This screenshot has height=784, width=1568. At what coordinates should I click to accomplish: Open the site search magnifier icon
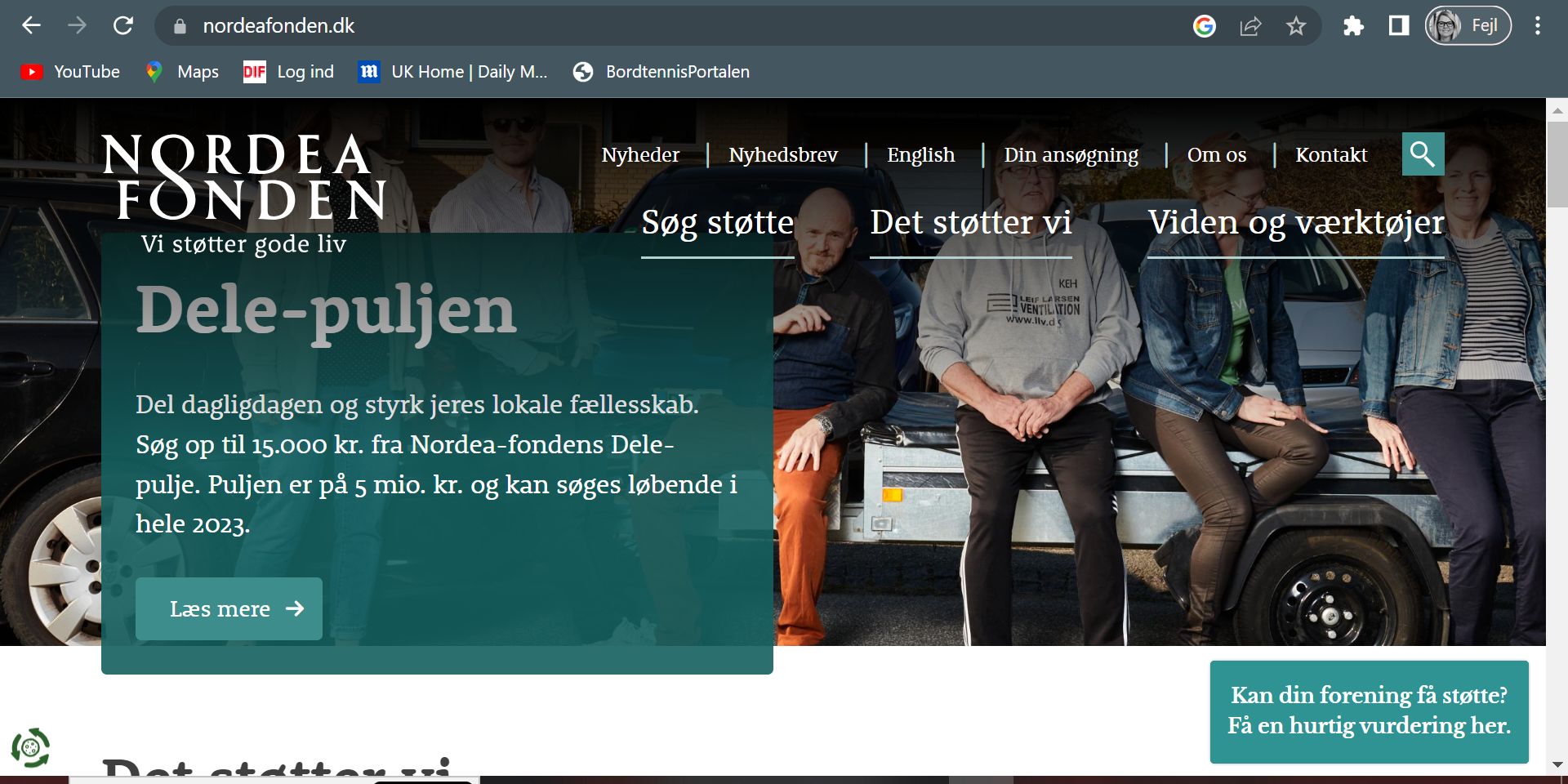[x=1423, y=154]
